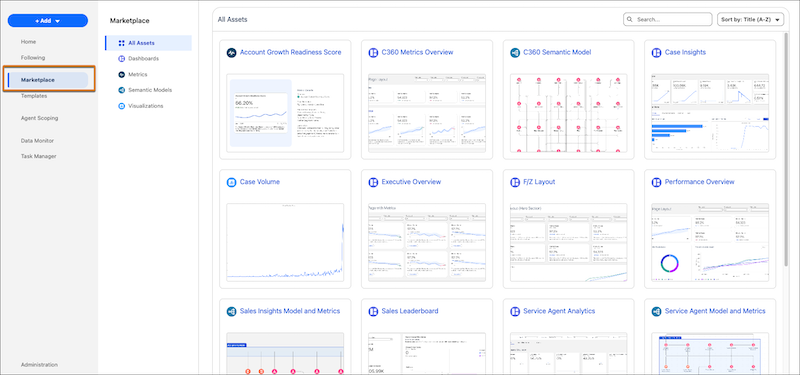Click C360 Semantic Model preview thumbnail

[x=568, y=113]
